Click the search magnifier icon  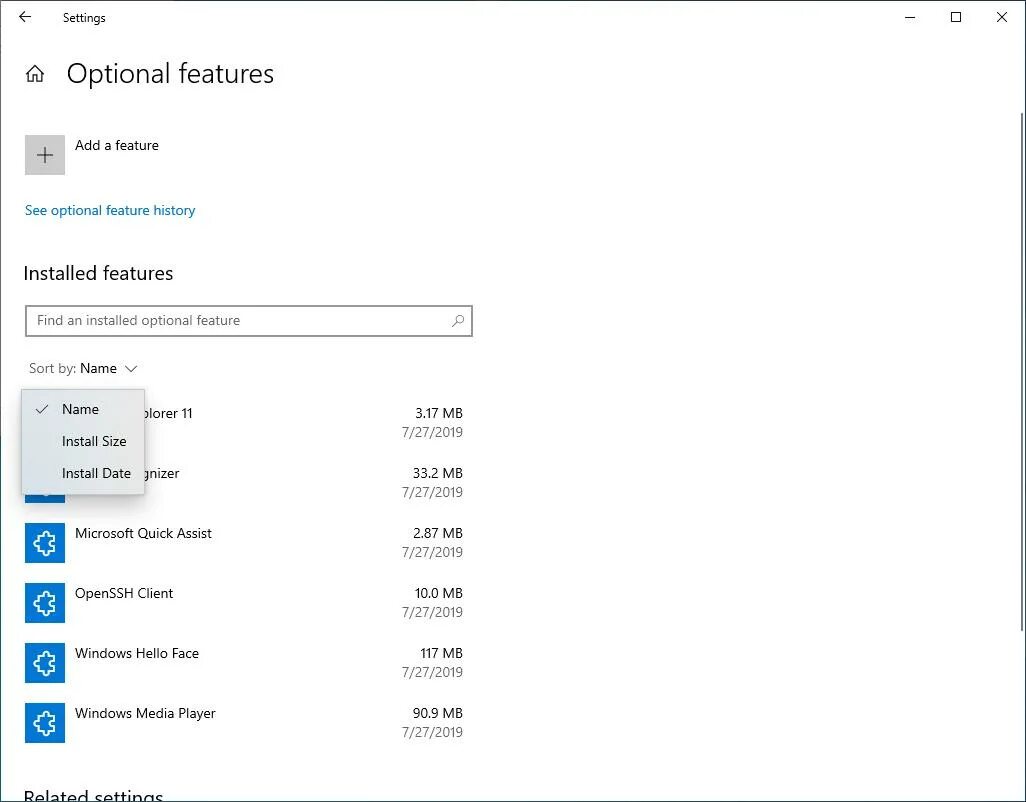[x=458, y=321]
